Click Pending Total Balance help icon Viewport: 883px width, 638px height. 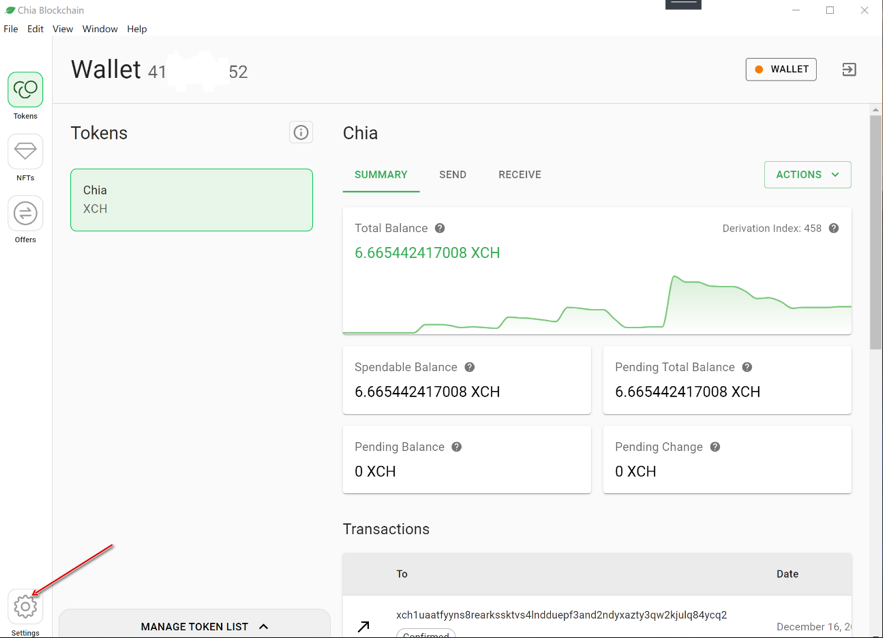tap(747, 367)
